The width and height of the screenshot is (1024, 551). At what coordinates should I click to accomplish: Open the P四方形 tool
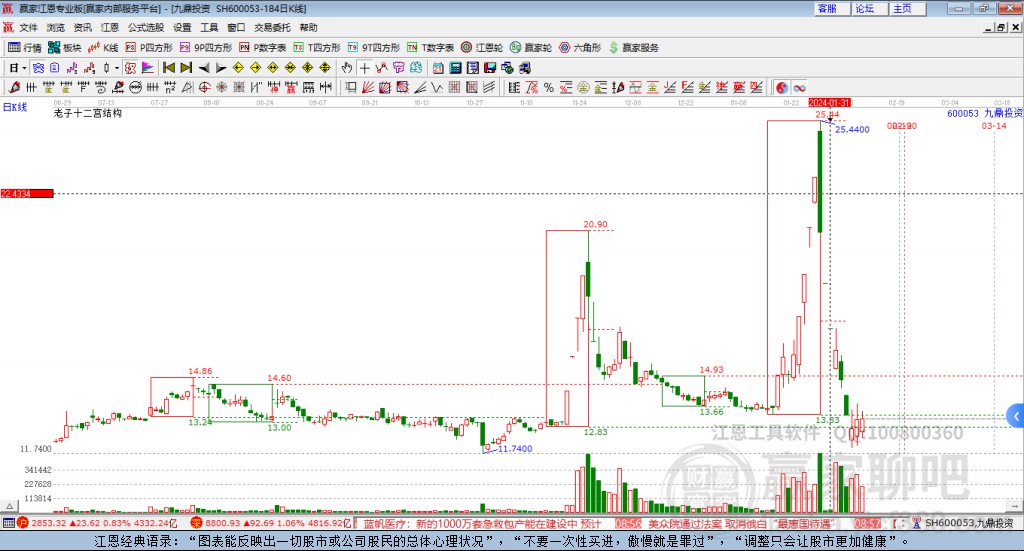149,48
